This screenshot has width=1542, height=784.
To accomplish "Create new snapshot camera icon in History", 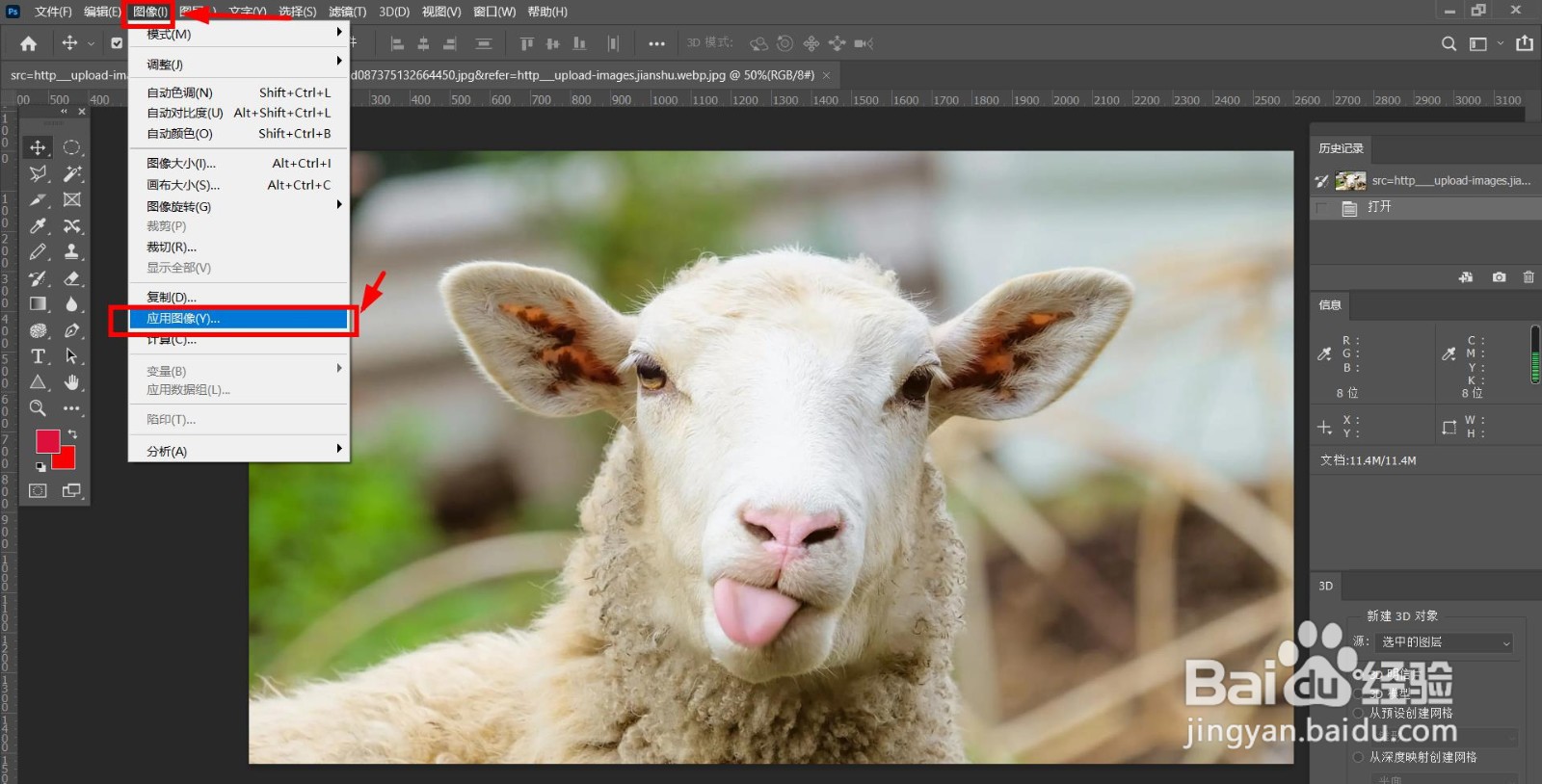I will point(1499,277).
